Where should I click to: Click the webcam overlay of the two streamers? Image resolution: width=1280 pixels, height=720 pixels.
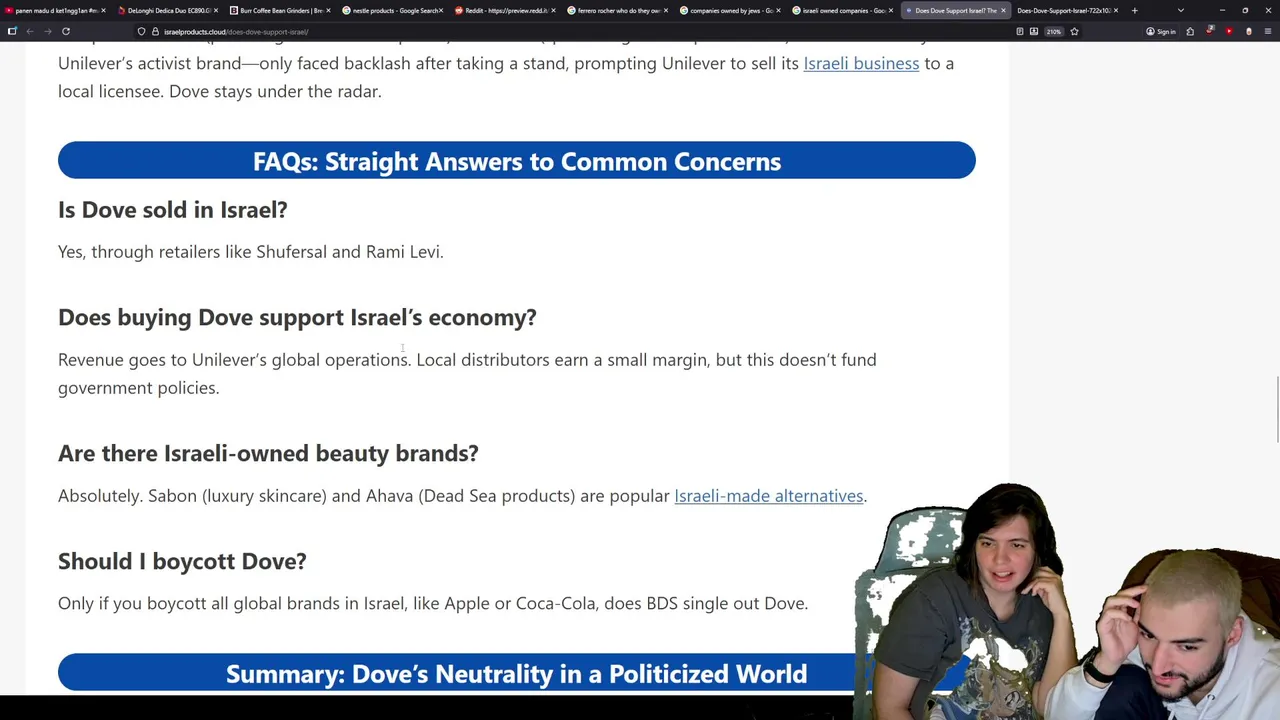pos(1067,600)
